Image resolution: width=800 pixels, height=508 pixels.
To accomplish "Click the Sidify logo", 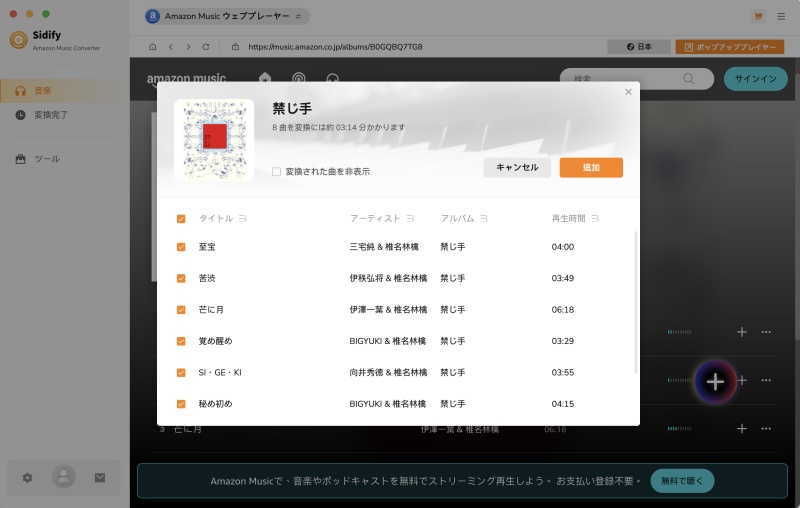I will point(18,40).
